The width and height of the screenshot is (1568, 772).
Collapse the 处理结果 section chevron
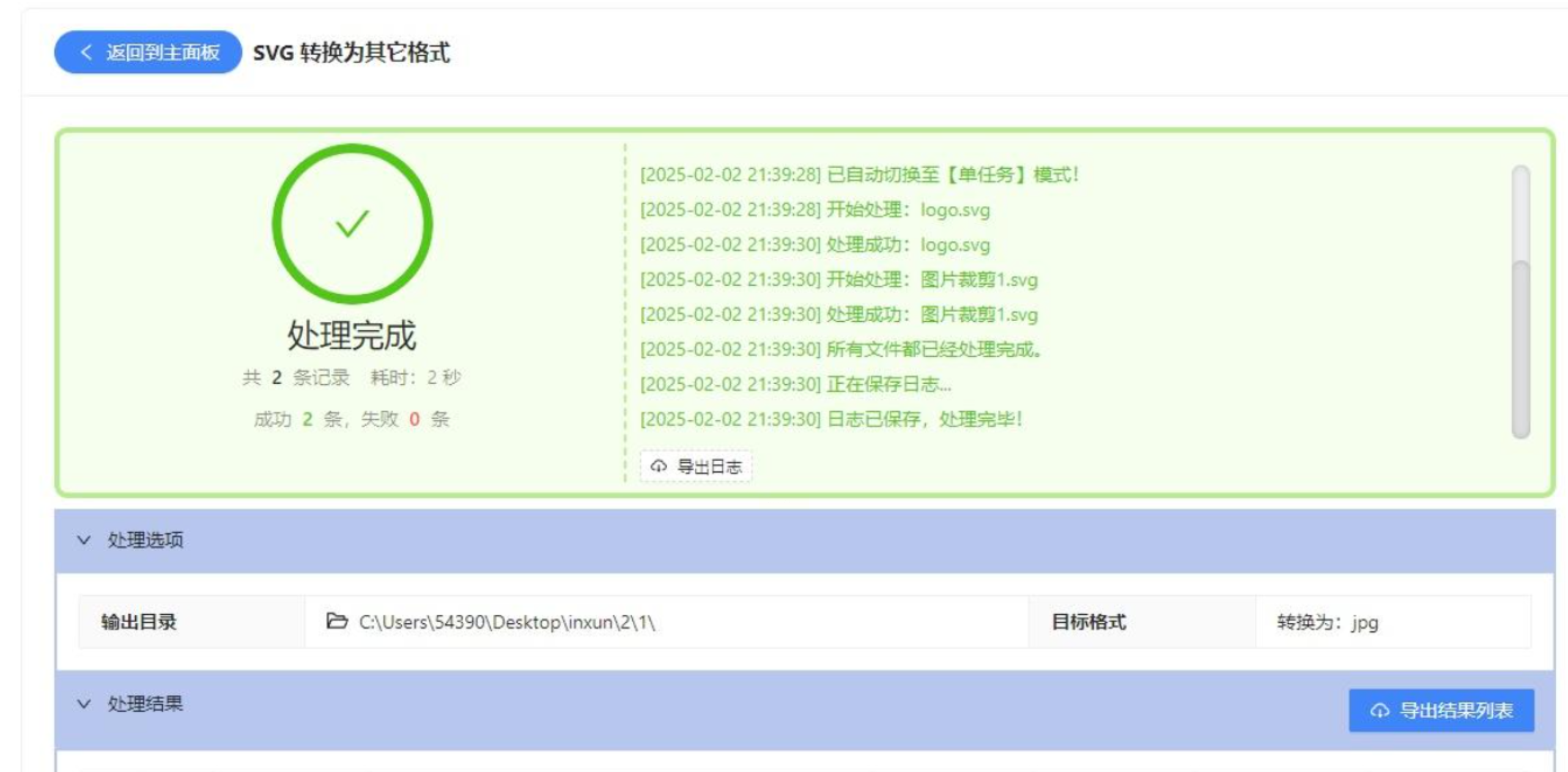coord(84,704)
